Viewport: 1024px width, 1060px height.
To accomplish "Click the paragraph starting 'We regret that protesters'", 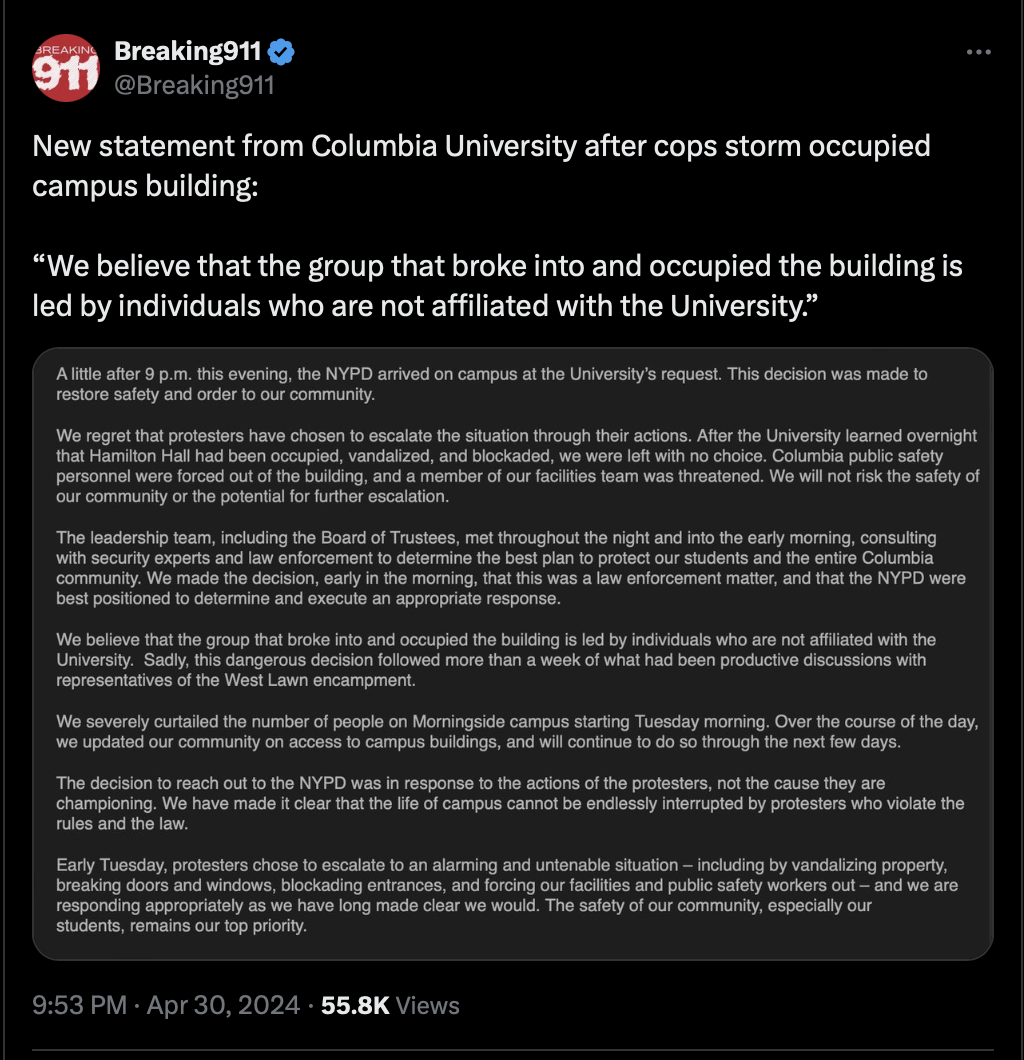I will pos(517,466).
